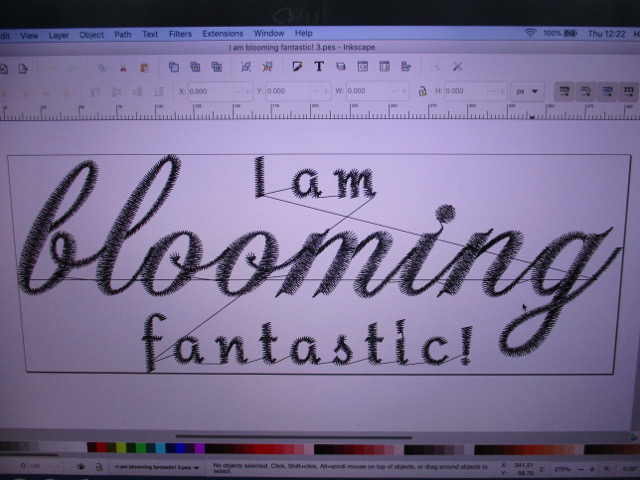Toggle scaling of stroke width
The height and width of the screenshot is (480, 640).
(564, 91)
